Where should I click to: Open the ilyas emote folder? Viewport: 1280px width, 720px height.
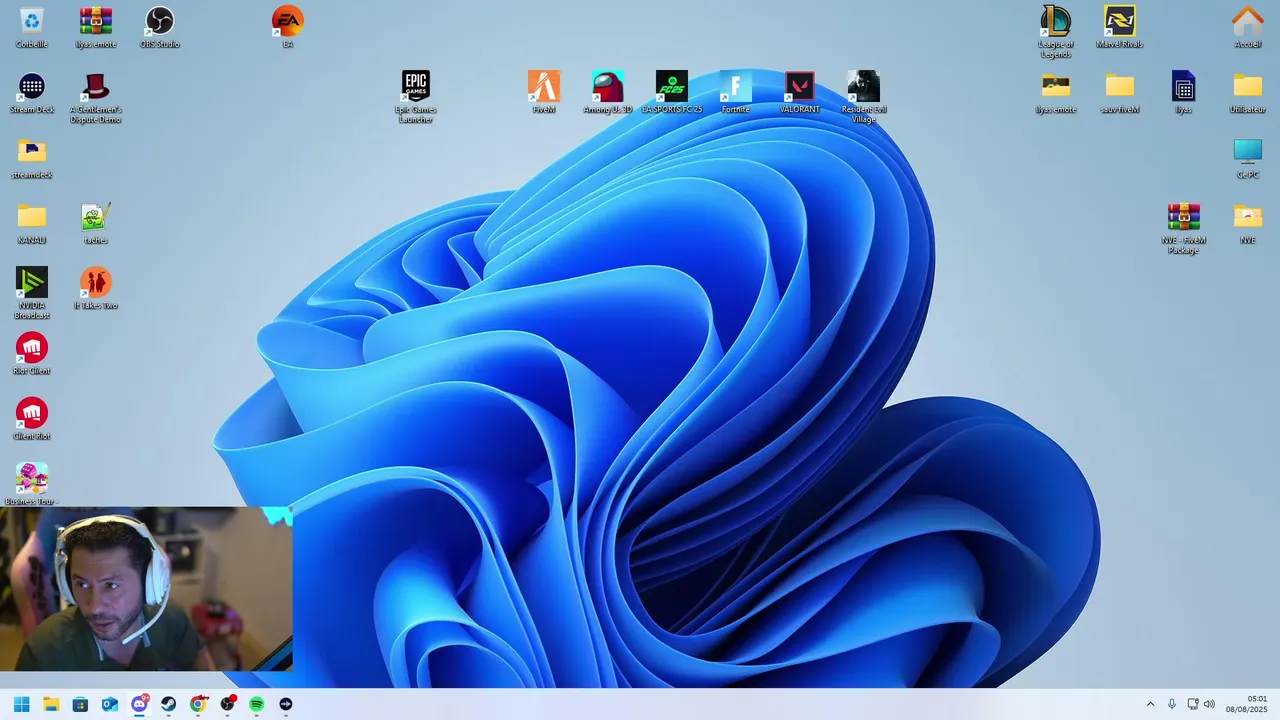click(x=1056, y=86)
